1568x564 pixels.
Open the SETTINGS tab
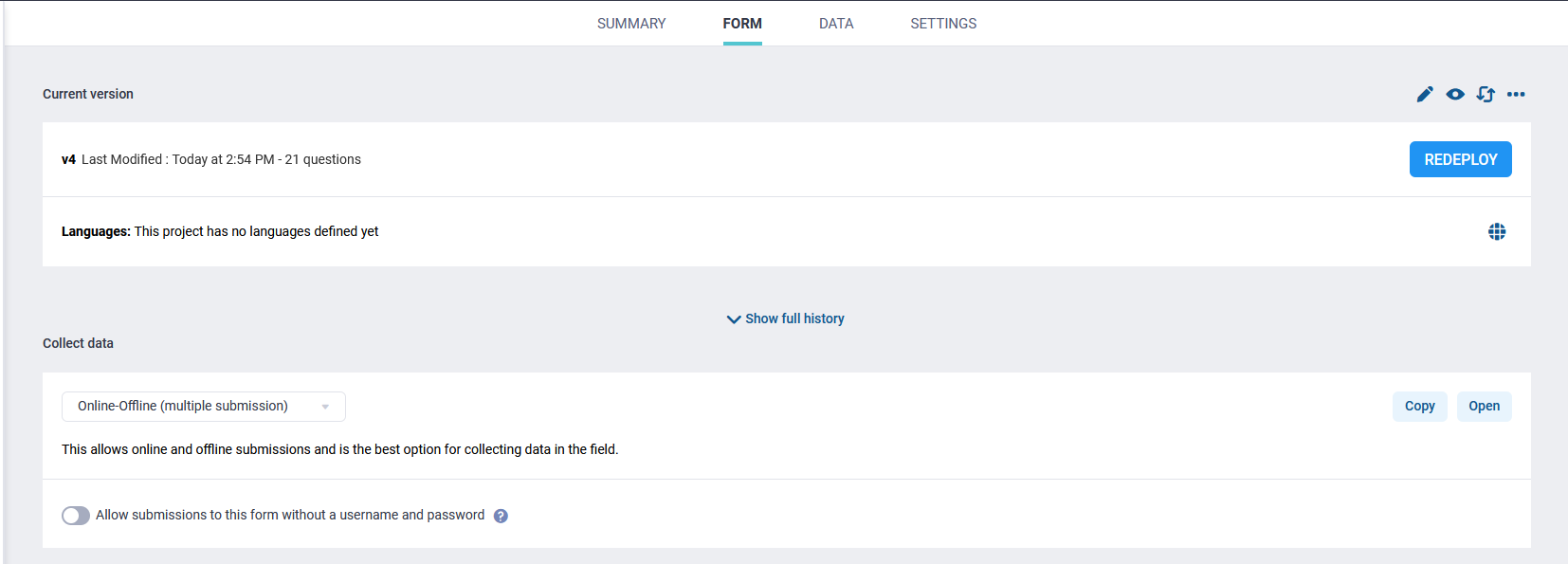943,24
